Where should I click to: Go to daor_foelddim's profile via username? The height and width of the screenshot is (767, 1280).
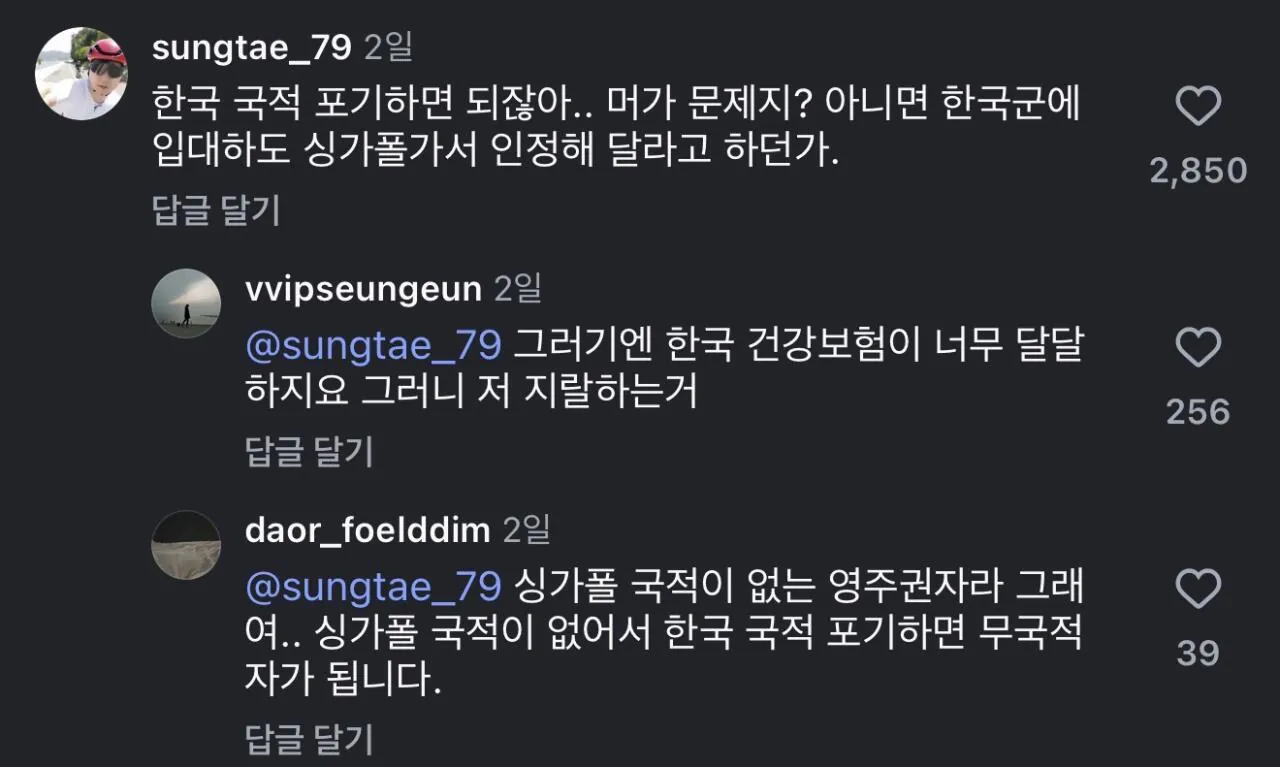click(367, 530)
